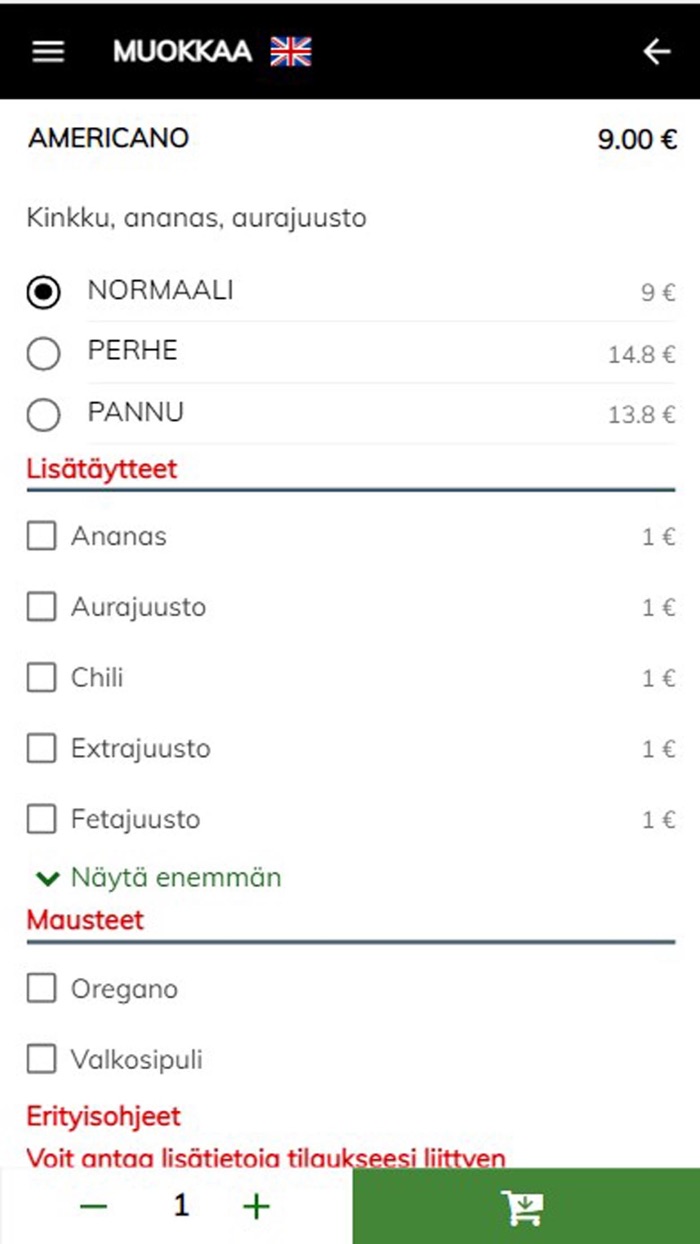Tick the Extrajuusto checkbox
This screenshot has width=700, height=1244.
(41, 748)
